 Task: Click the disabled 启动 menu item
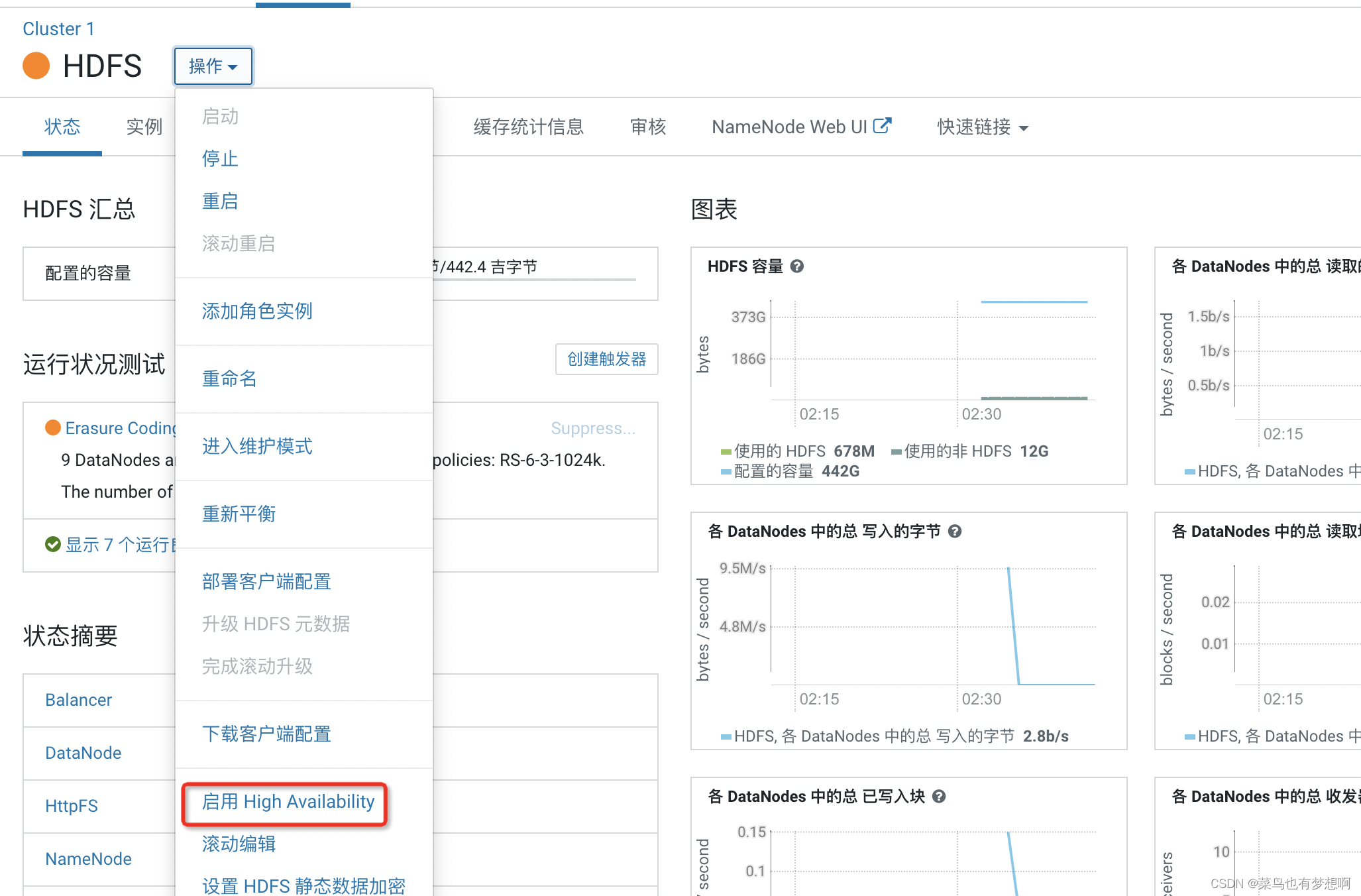coord(220,116)
